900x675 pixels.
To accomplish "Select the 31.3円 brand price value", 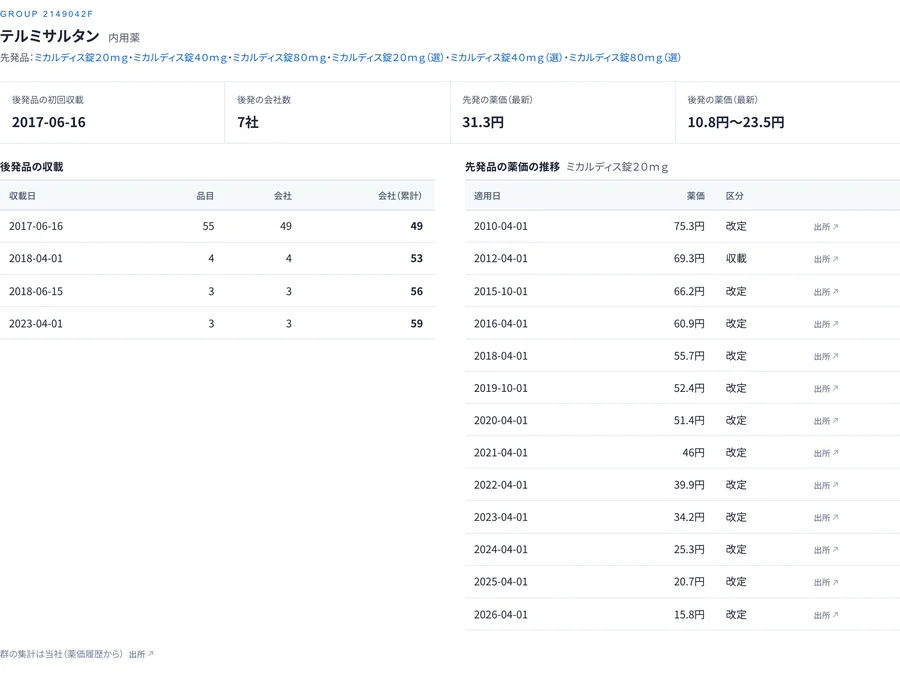I will pyautogui.click(x=483, y=122).
